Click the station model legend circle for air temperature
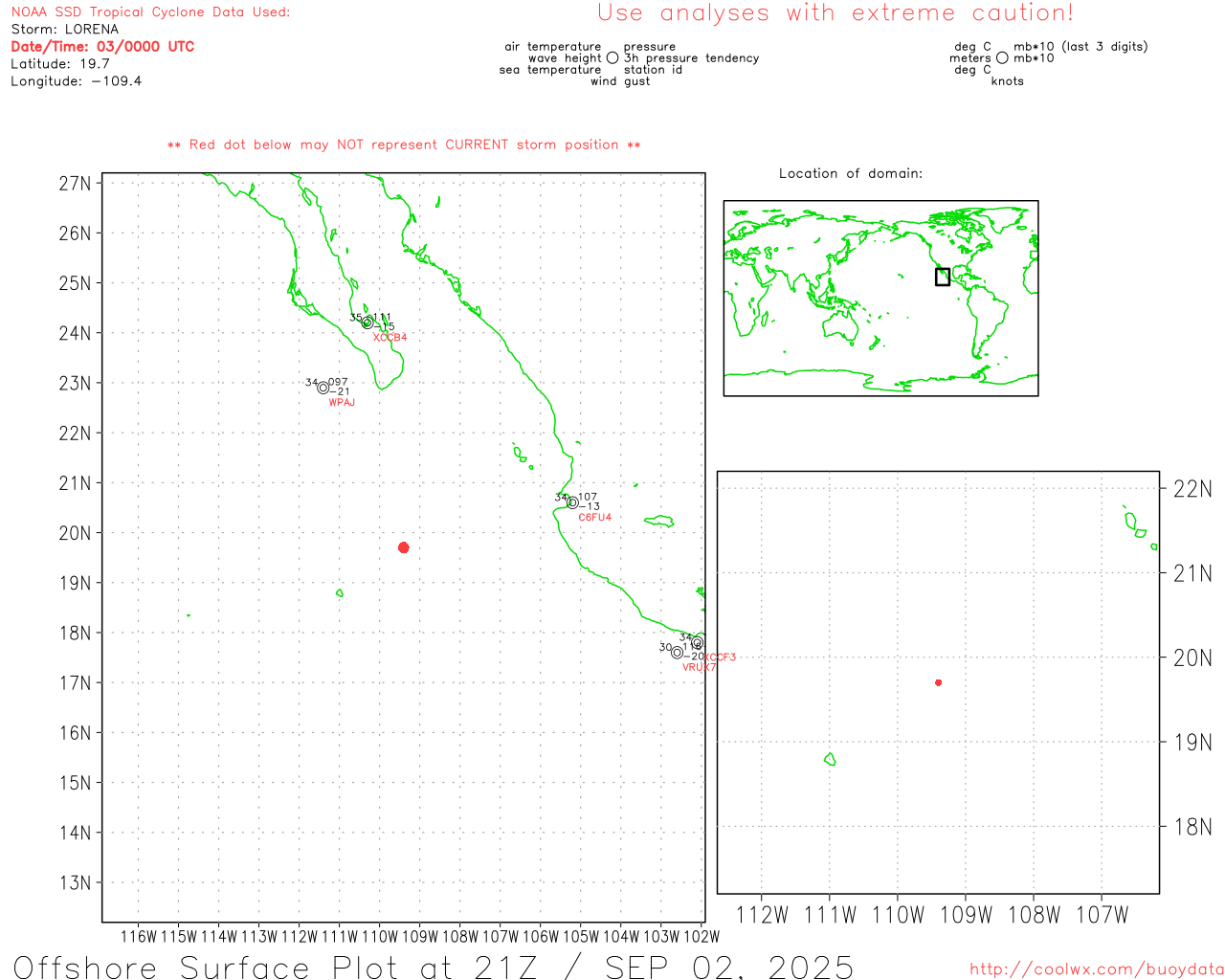The height and width of the screenshot is (980, 1225). point(612,58)
